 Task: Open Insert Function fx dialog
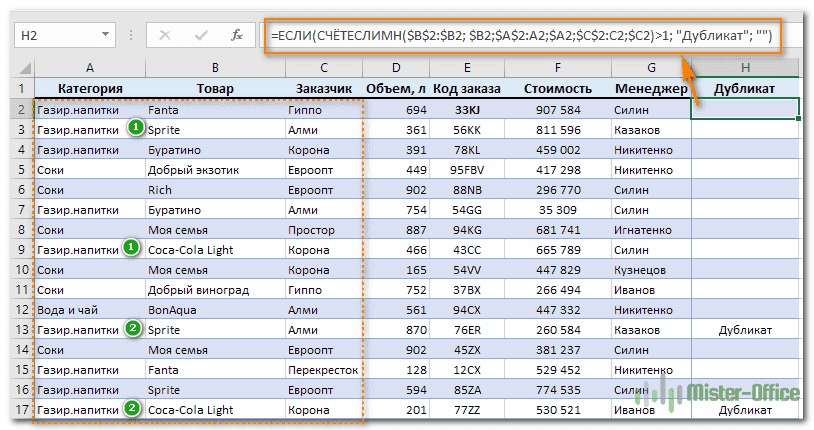[236, 35]
